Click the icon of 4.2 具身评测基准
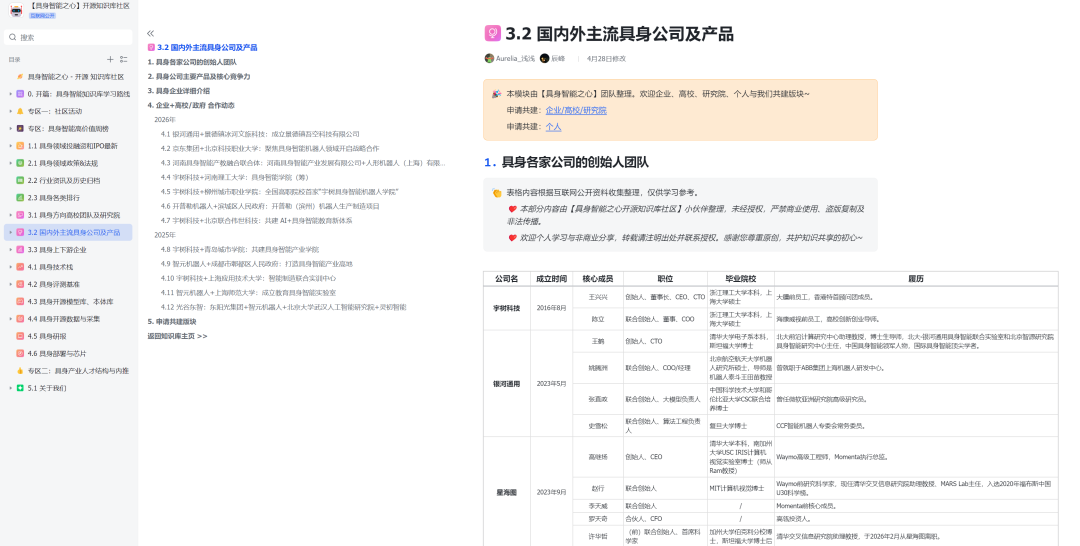This screenshot has height=546, width=1080. point(20,284)
